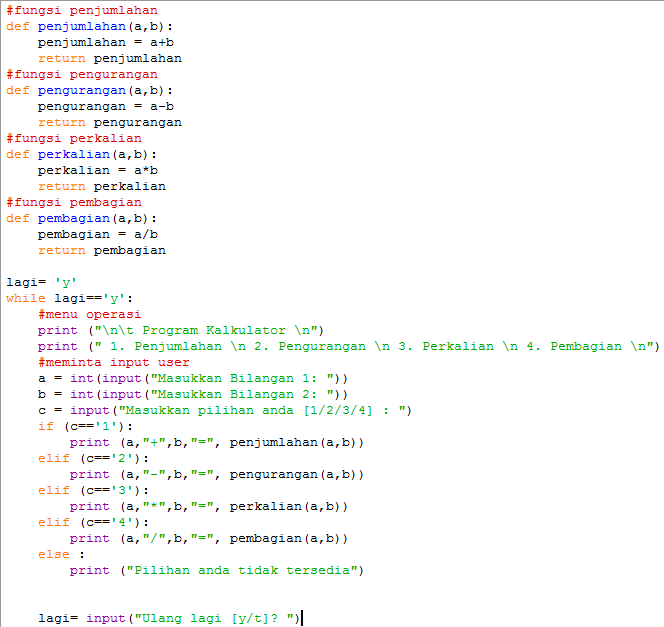Click the comment '#menu operasi'
The height and width of the screenshot is (627, 664).
click(x=89, y=315)
